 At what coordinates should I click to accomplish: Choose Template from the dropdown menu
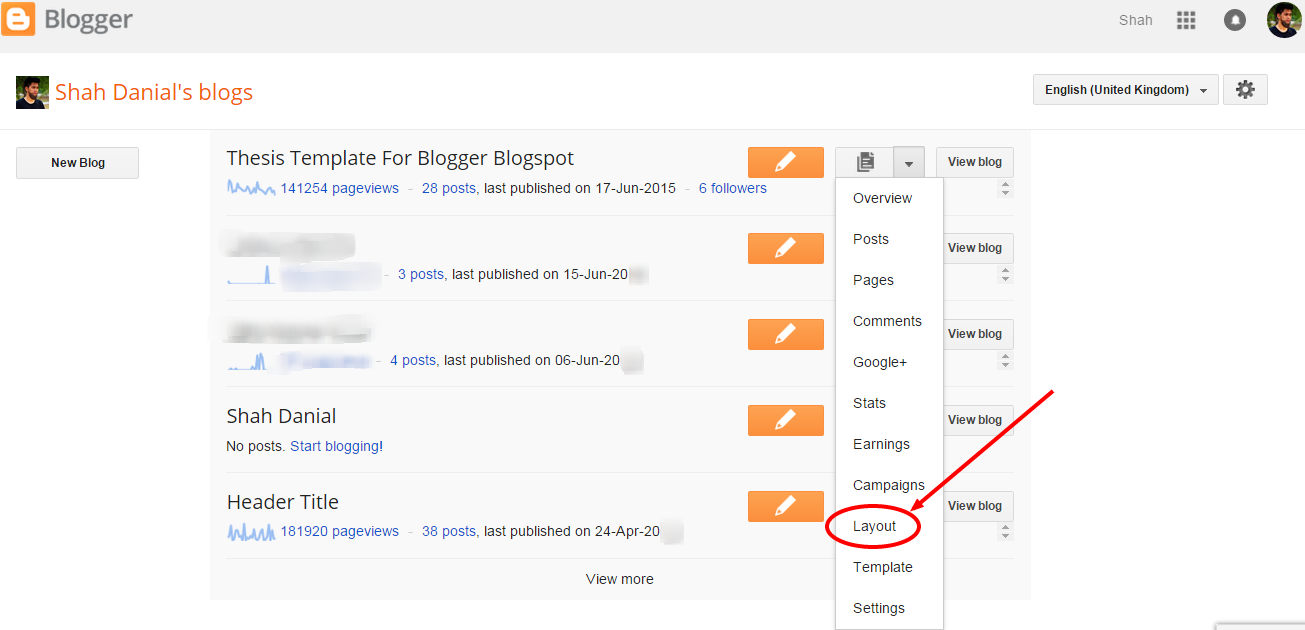click(x=889, y=567)
